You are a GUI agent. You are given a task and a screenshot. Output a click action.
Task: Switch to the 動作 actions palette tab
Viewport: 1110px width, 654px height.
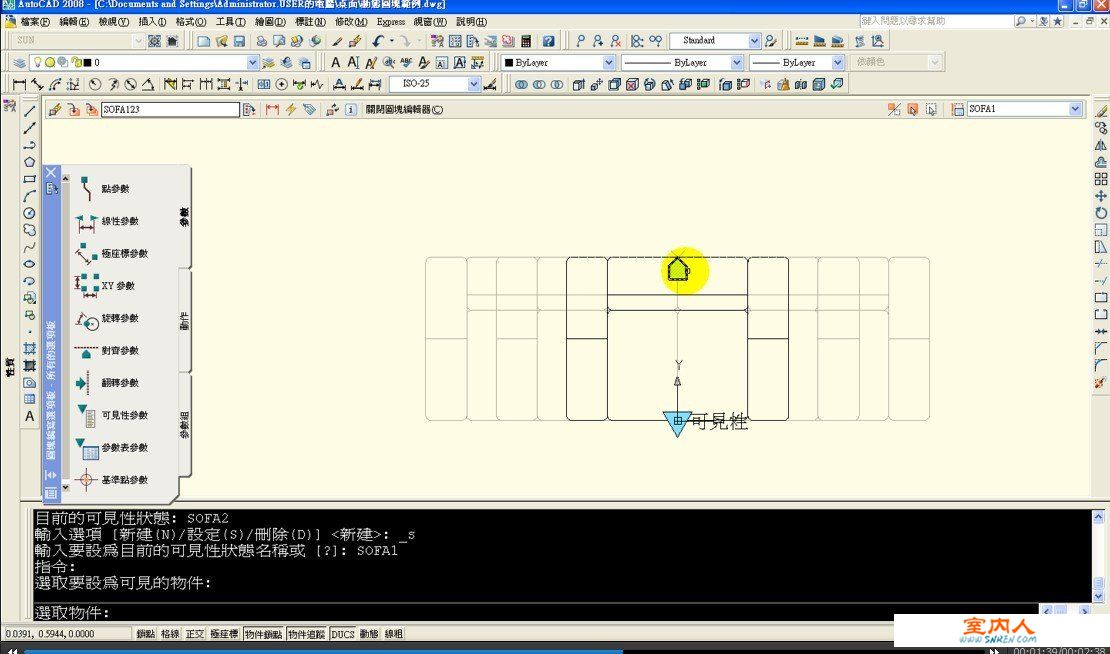(184, 321)
